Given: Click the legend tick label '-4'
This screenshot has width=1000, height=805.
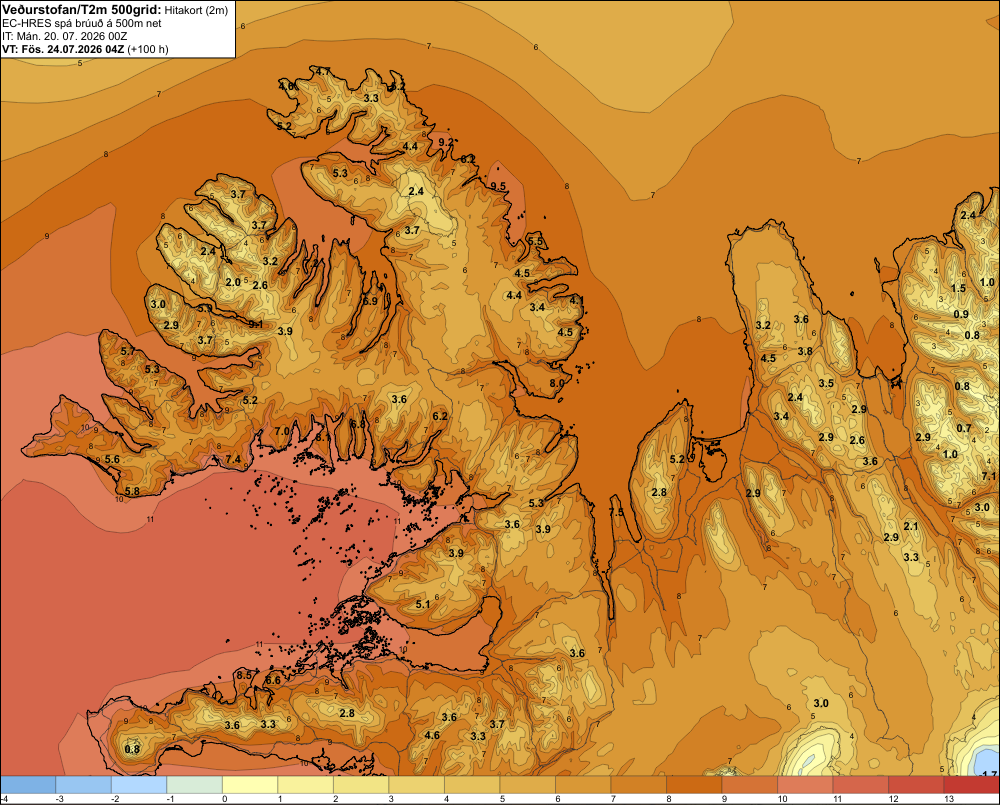Looking at the screenshot, I should point(4,799).
